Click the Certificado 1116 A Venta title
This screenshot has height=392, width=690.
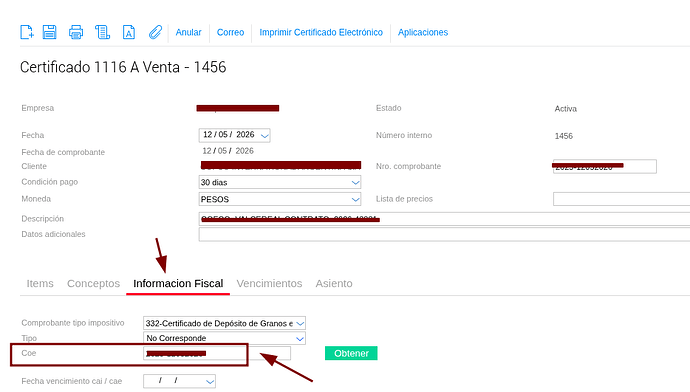click(123, 67)
